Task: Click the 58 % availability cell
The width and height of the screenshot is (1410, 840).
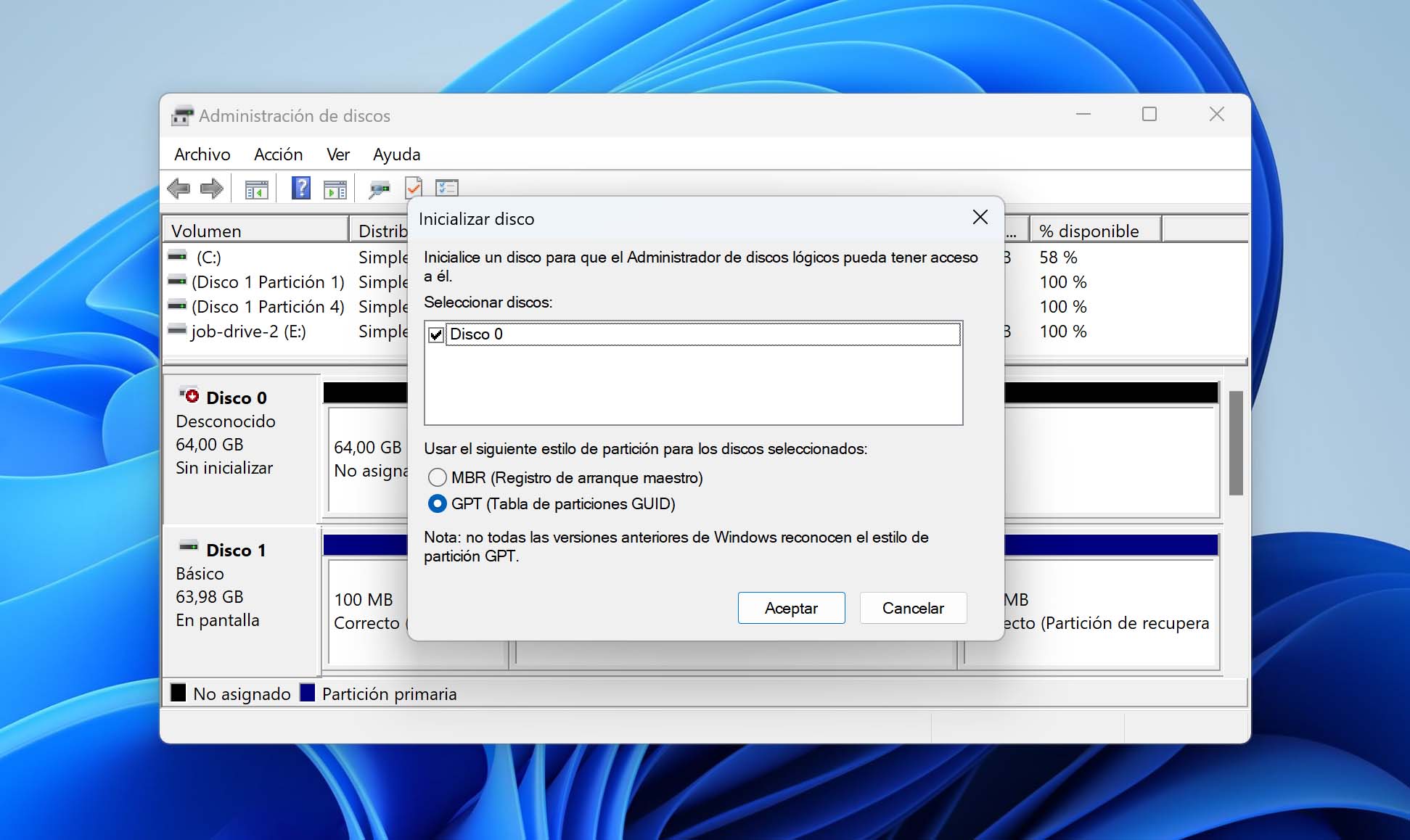Action: point(1058,258)
